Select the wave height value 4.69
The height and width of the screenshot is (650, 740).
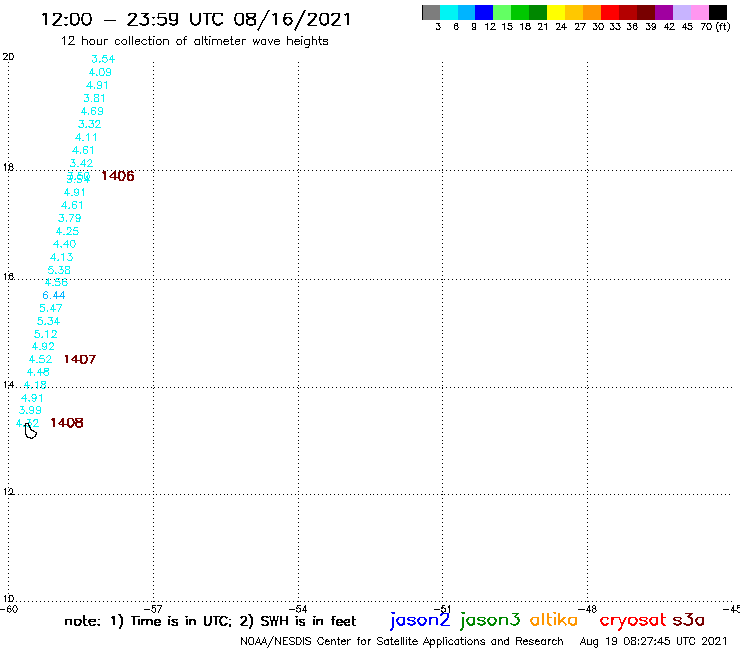click(92, 111)
